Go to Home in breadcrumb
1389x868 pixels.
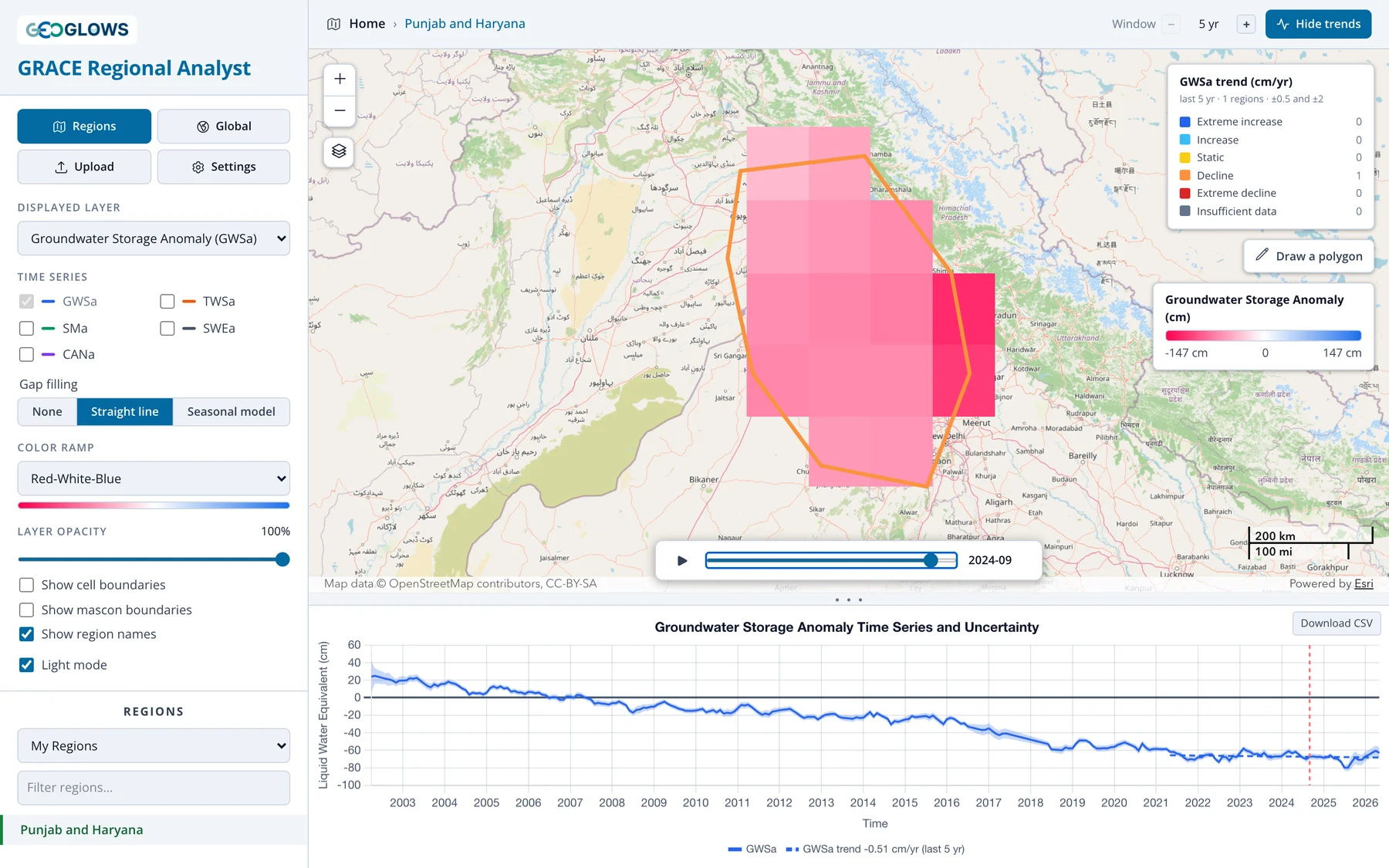[x=367, y=24]
